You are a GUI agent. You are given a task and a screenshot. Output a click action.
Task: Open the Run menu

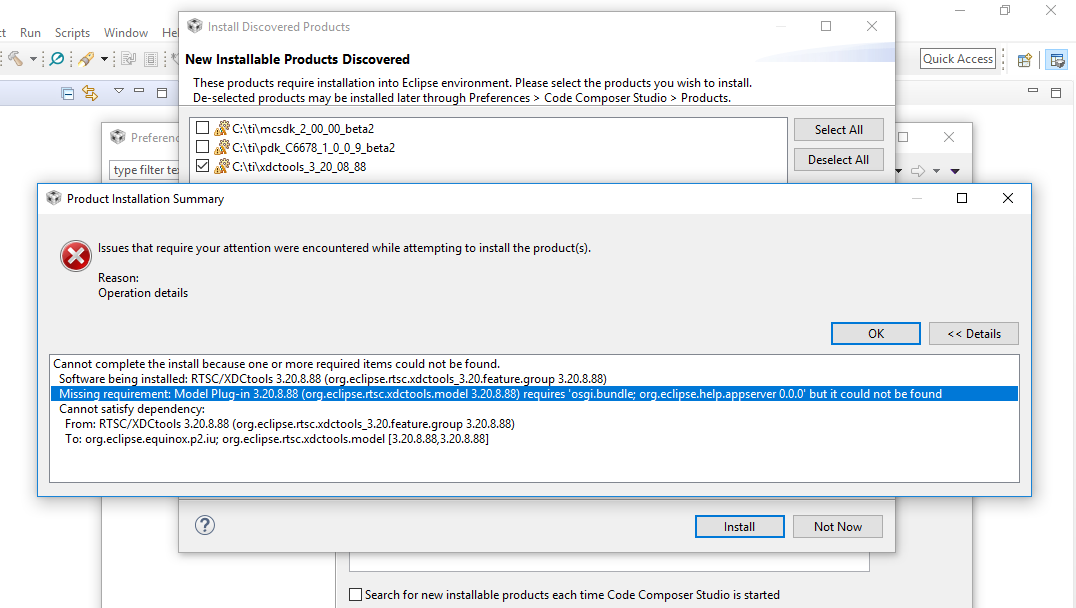point(30,33)
